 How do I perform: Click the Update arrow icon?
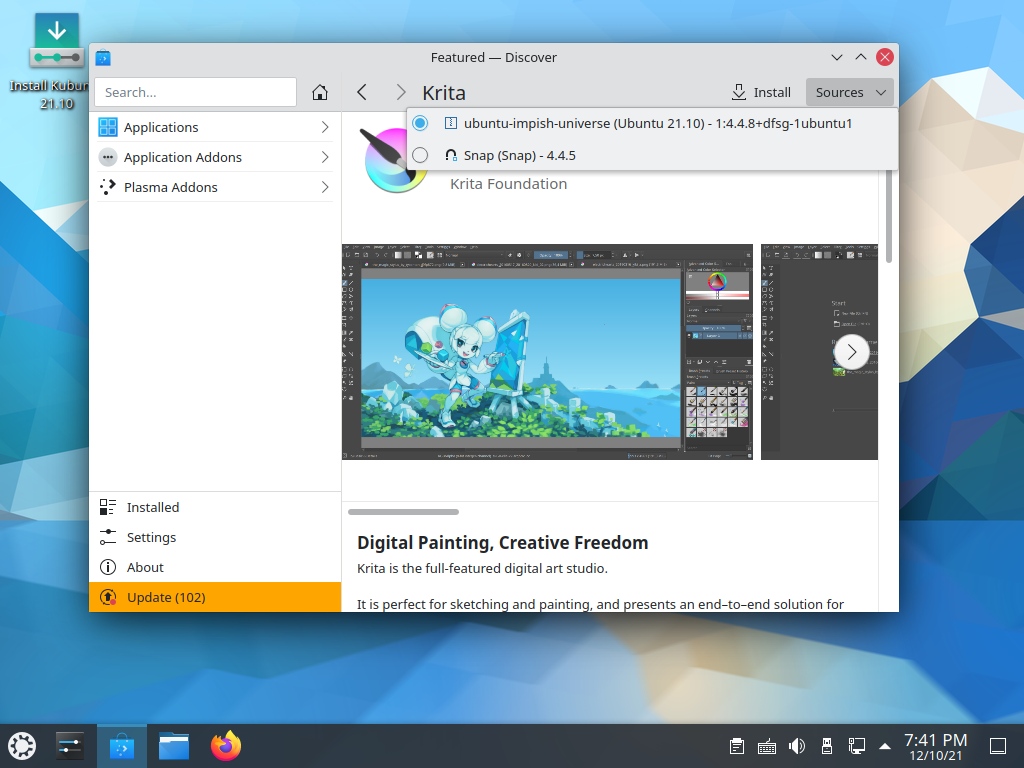pos(108,597)
